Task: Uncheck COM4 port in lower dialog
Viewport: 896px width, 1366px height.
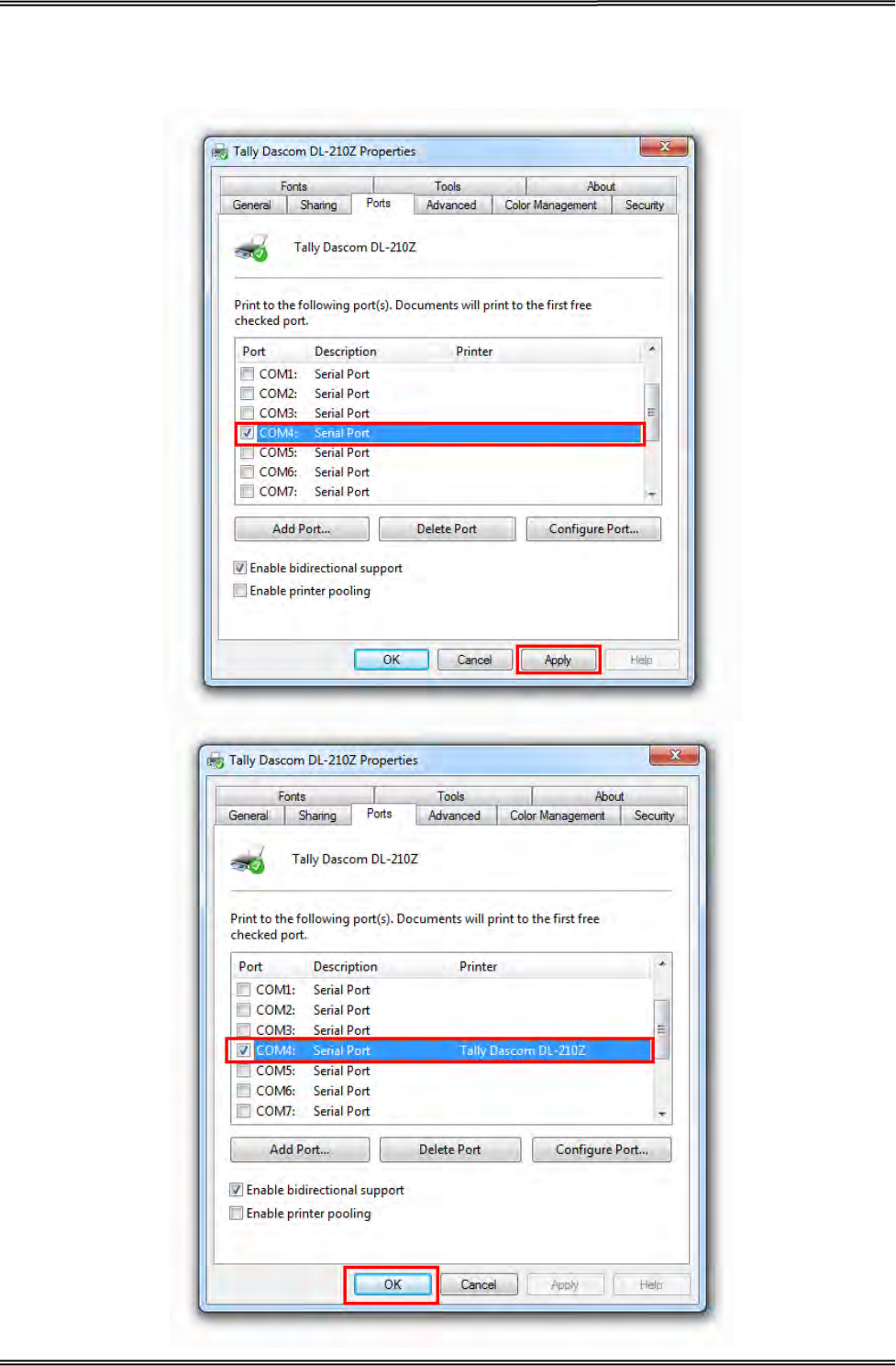Action: point(243,1050)
